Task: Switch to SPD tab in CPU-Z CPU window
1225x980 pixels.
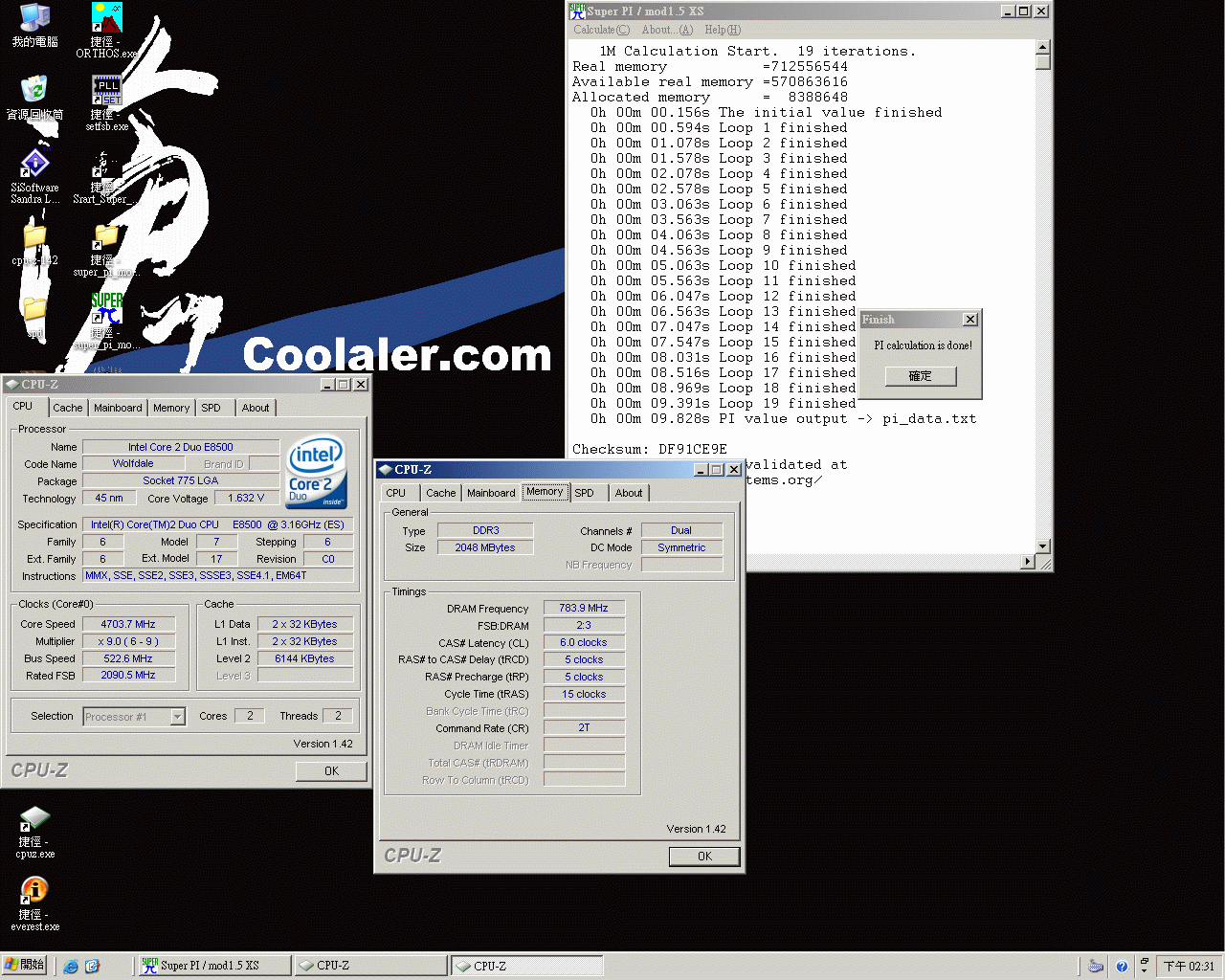Action: (x=211, y=408)
